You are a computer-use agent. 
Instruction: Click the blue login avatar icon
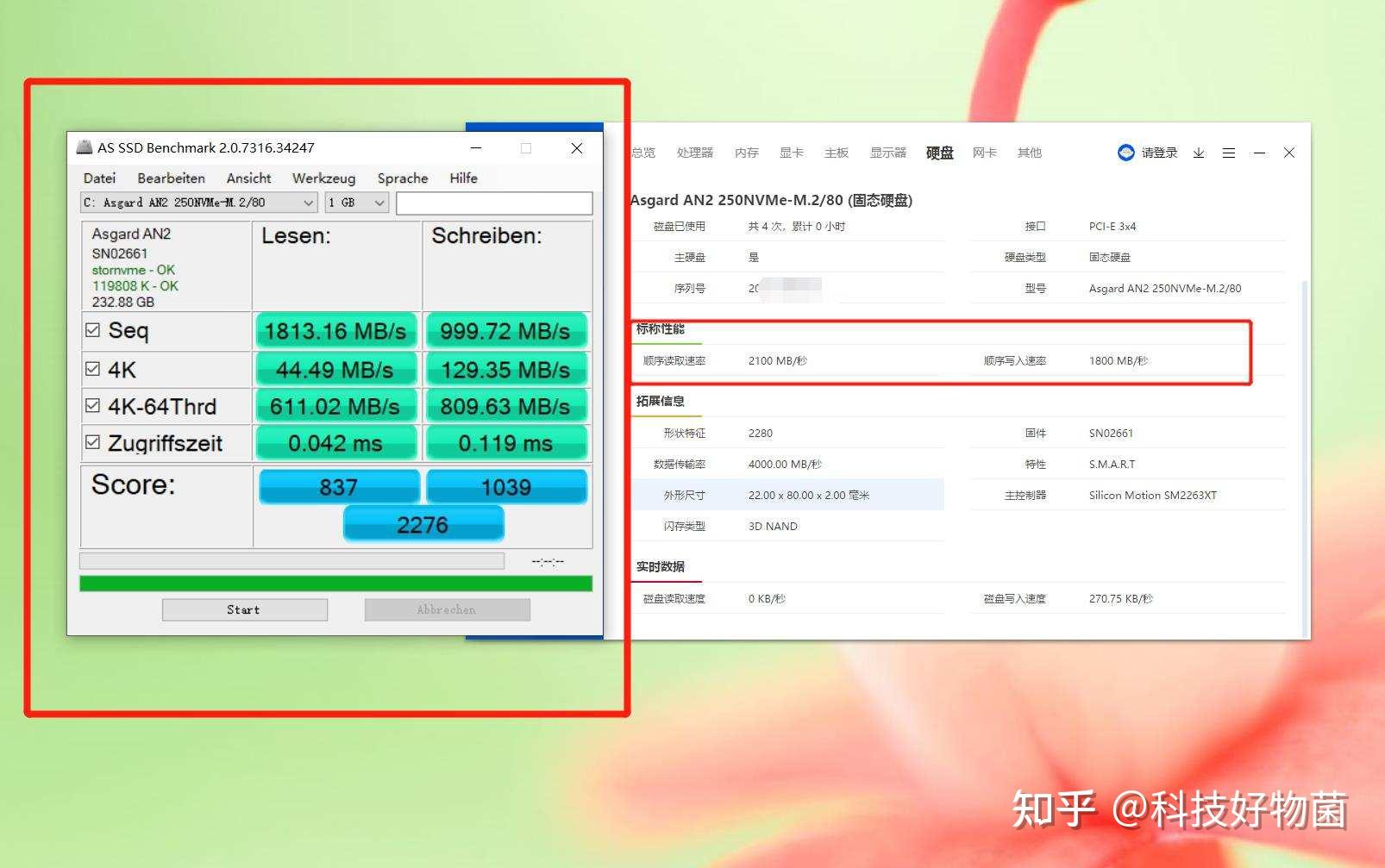[1125, 153]
